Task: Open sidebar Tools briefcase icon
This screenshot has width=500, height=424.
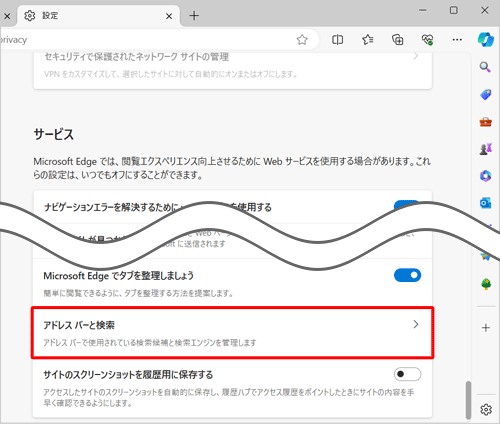Action: 486,122
